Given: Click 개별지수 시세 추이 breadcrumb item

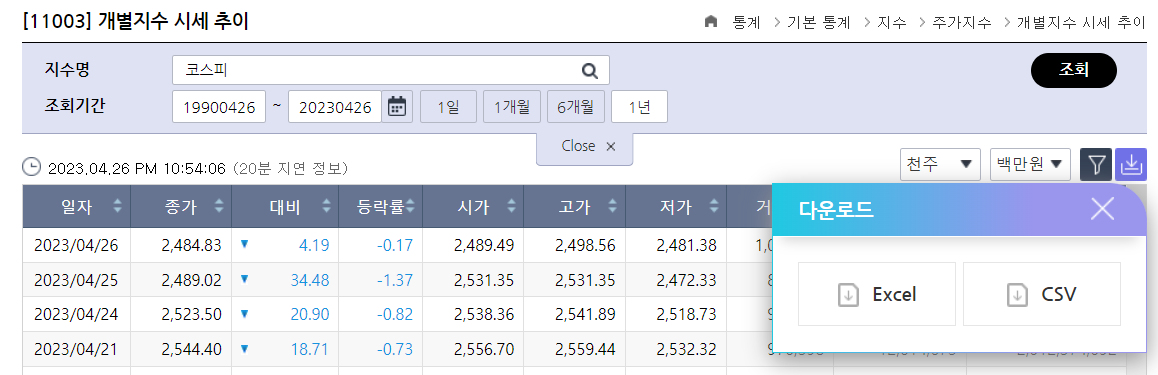Looking at the screenshot, I should (x=1081, y=22).
